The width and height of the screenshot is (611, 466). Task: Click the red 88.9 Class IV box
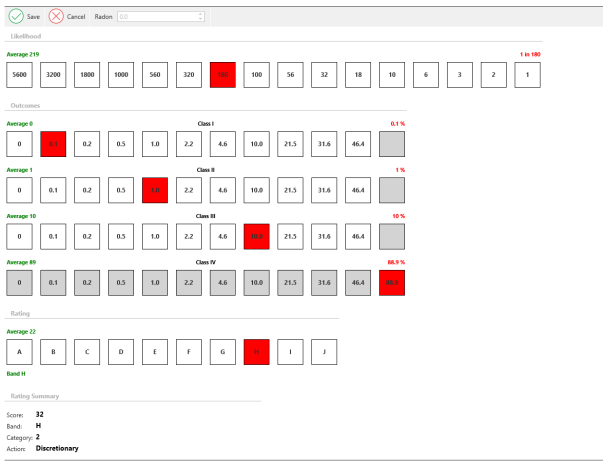(x=392, y=282)
